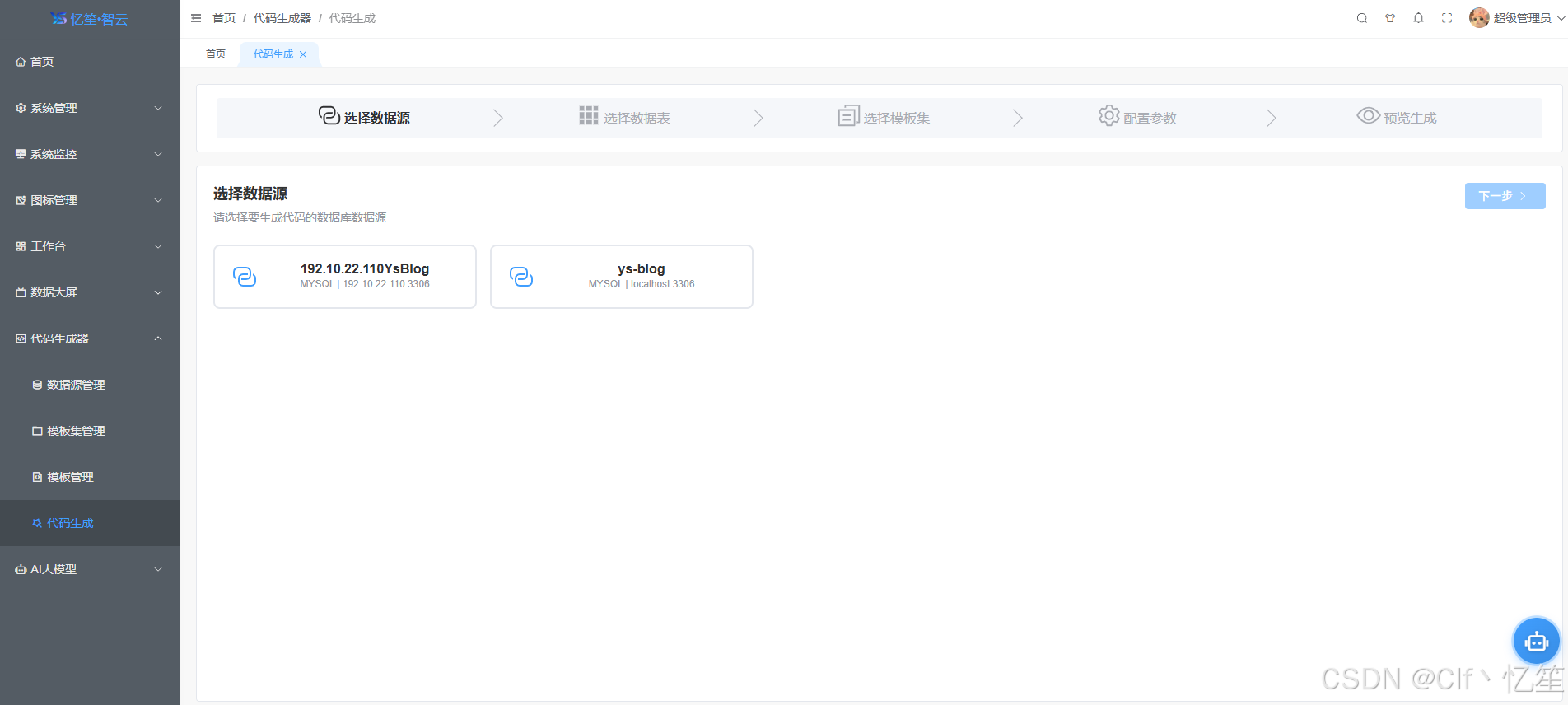
Task: Click the 配置参数 gear step icon
Action: tap(1109, 115)
